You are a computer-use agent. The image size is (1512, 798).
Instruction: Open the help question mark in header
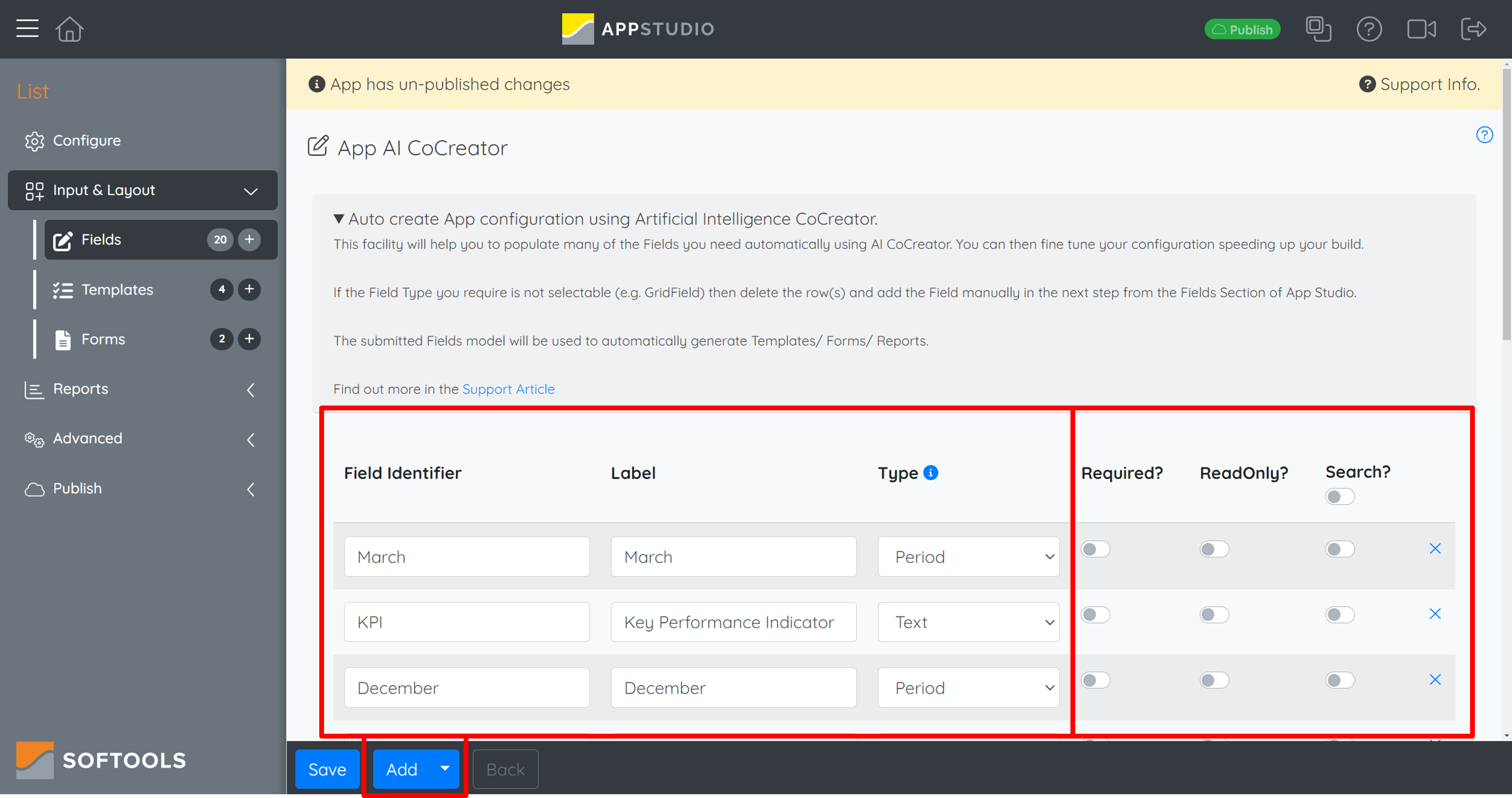point(1369,29)
